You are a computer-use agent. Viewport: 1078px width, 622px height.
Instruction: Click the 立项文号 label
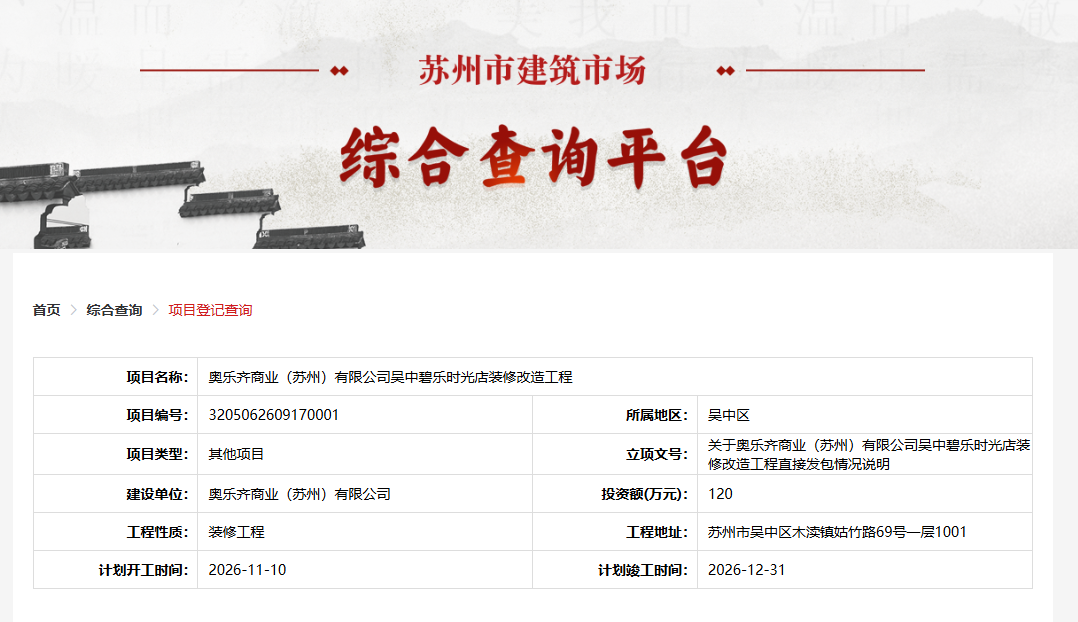(x=657, y=454)
